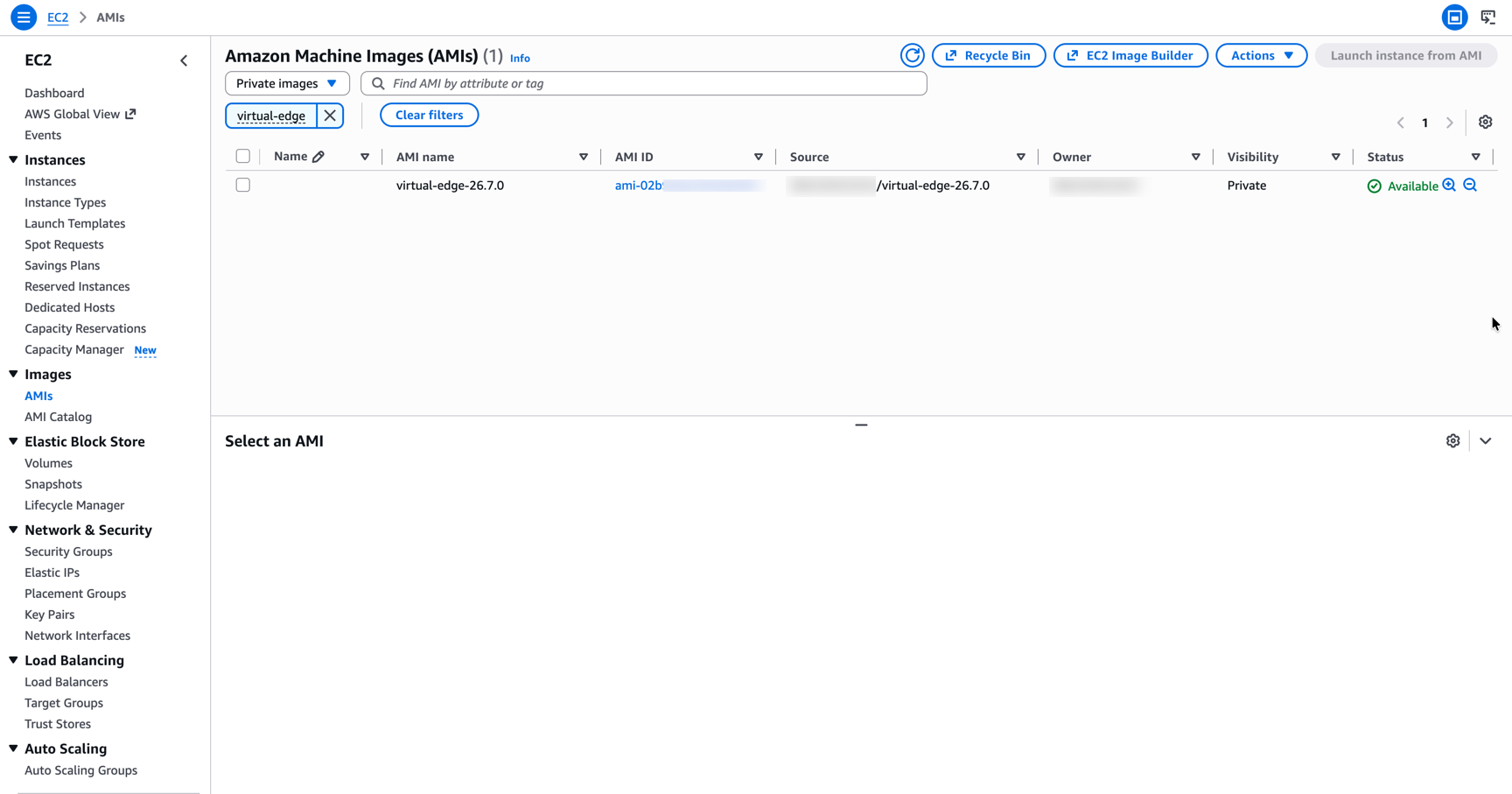
Task: Collapse the Select an AMI detail panel
Action: pos(1486,441)
